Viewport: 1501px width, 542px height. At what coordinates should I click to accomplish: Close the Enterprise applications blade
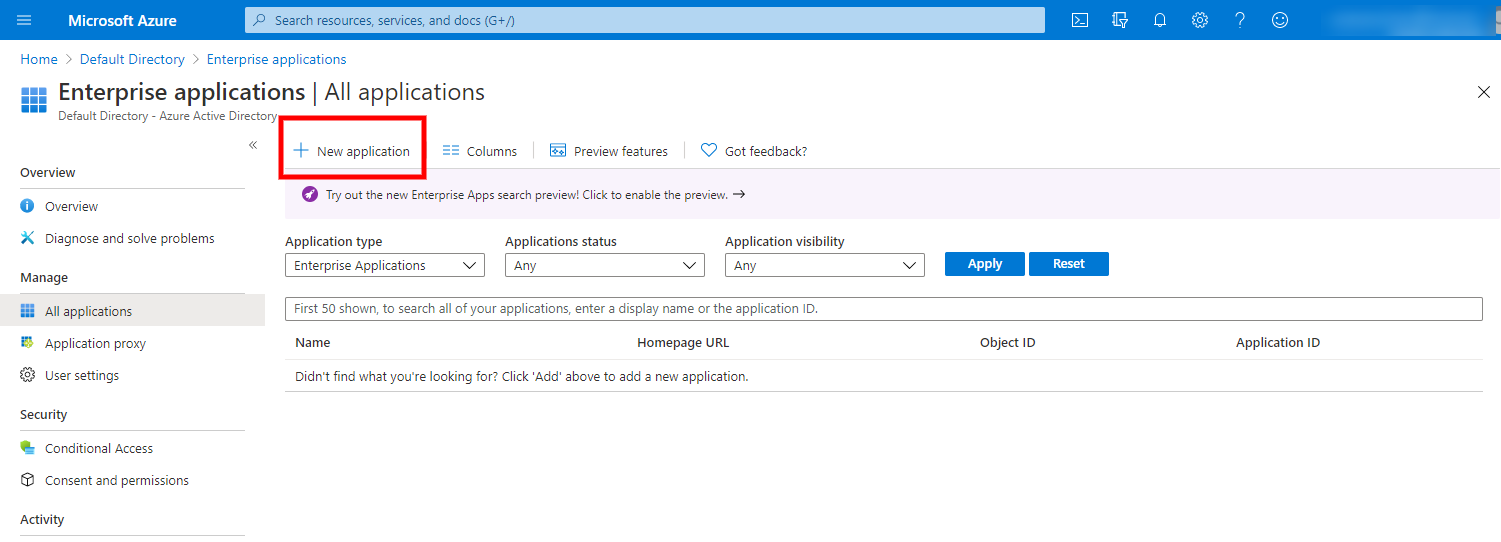coord(1484,92)
